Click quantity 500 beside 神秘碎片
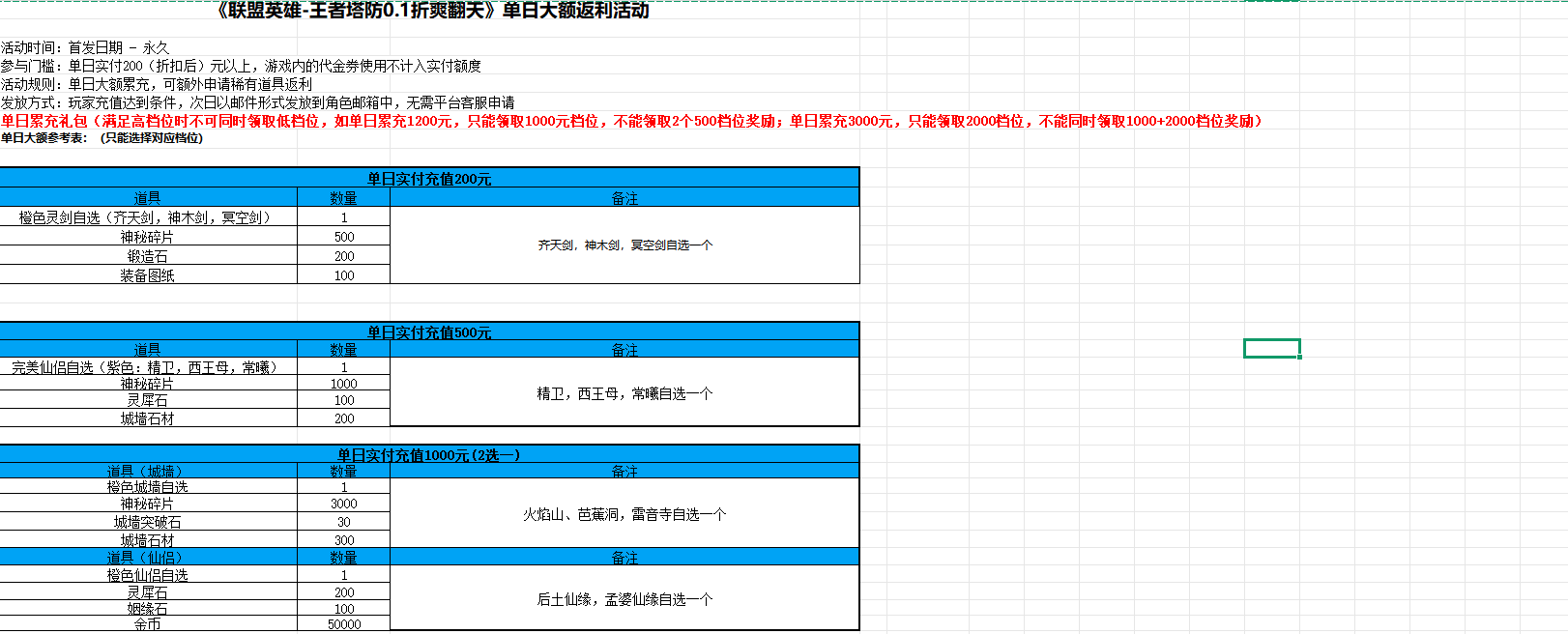This screenshot has height=634, width=1568. [x=344, y=237]
